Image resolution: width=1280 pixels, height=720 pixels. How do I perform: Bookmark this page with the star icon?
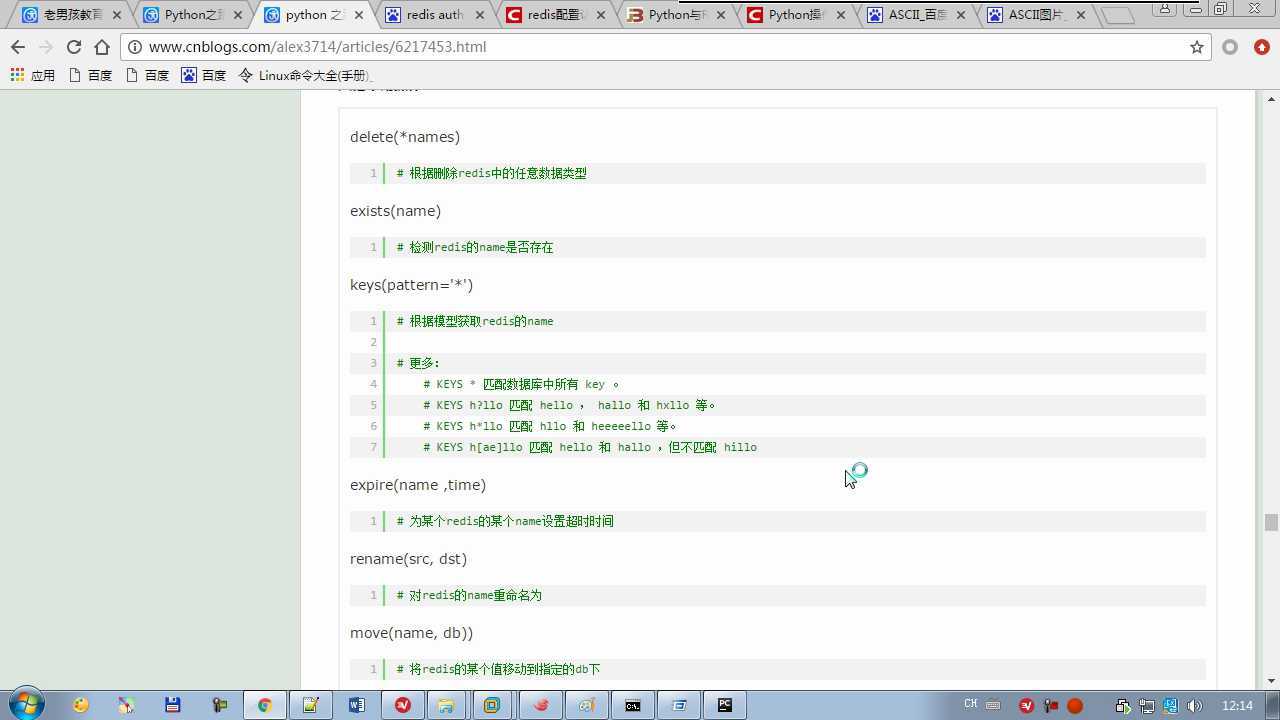click(1196, 47)
